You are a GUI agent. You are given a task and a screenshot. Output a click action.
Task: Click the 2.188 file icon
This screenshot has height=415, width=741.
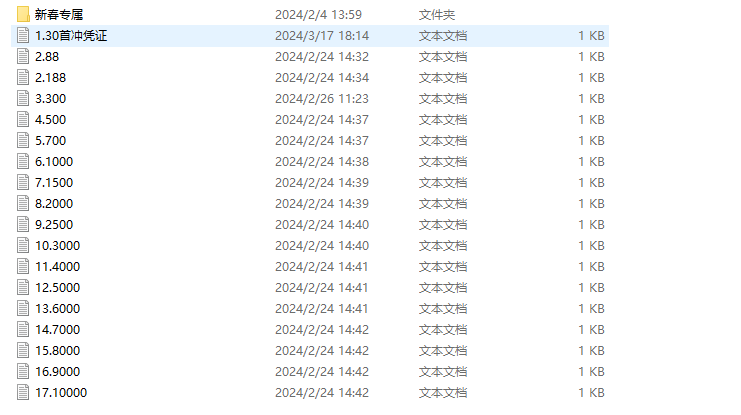pos(23,78)
